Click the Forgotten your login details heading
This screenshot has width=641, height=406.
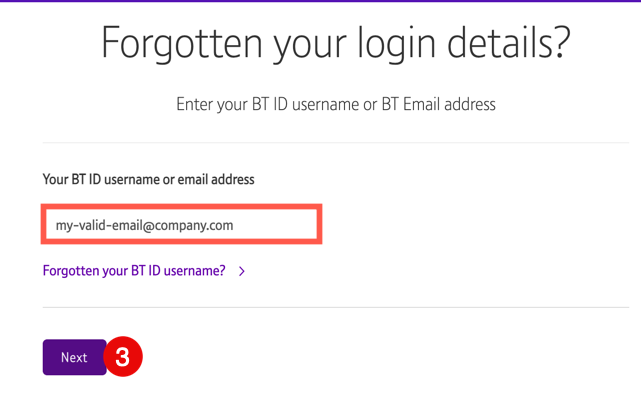click(335, 43)
